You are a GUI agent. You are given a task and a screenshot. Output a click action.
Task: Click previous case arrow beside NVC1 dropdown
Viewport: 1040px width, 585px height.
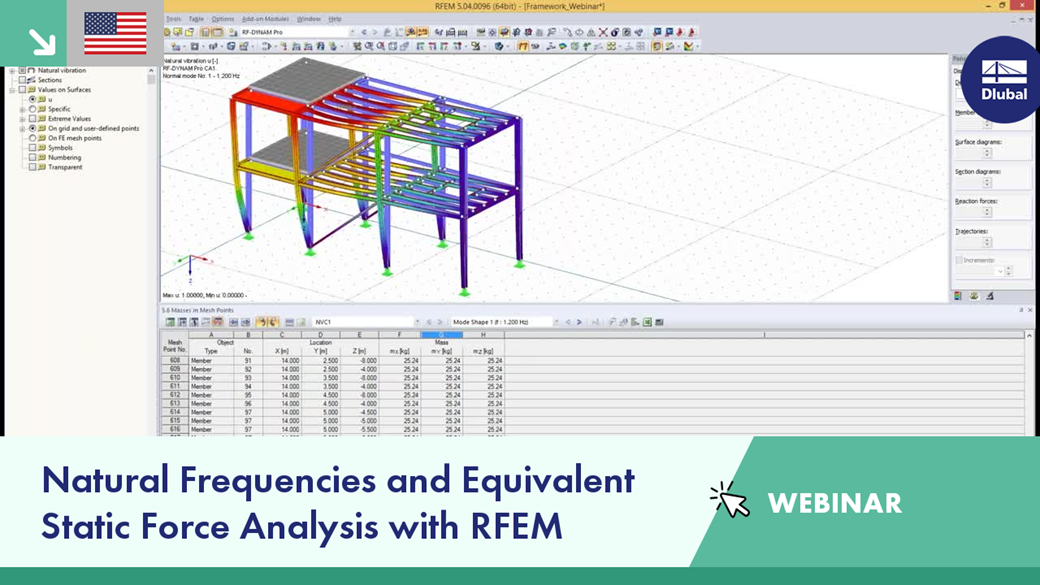(429, 322)
